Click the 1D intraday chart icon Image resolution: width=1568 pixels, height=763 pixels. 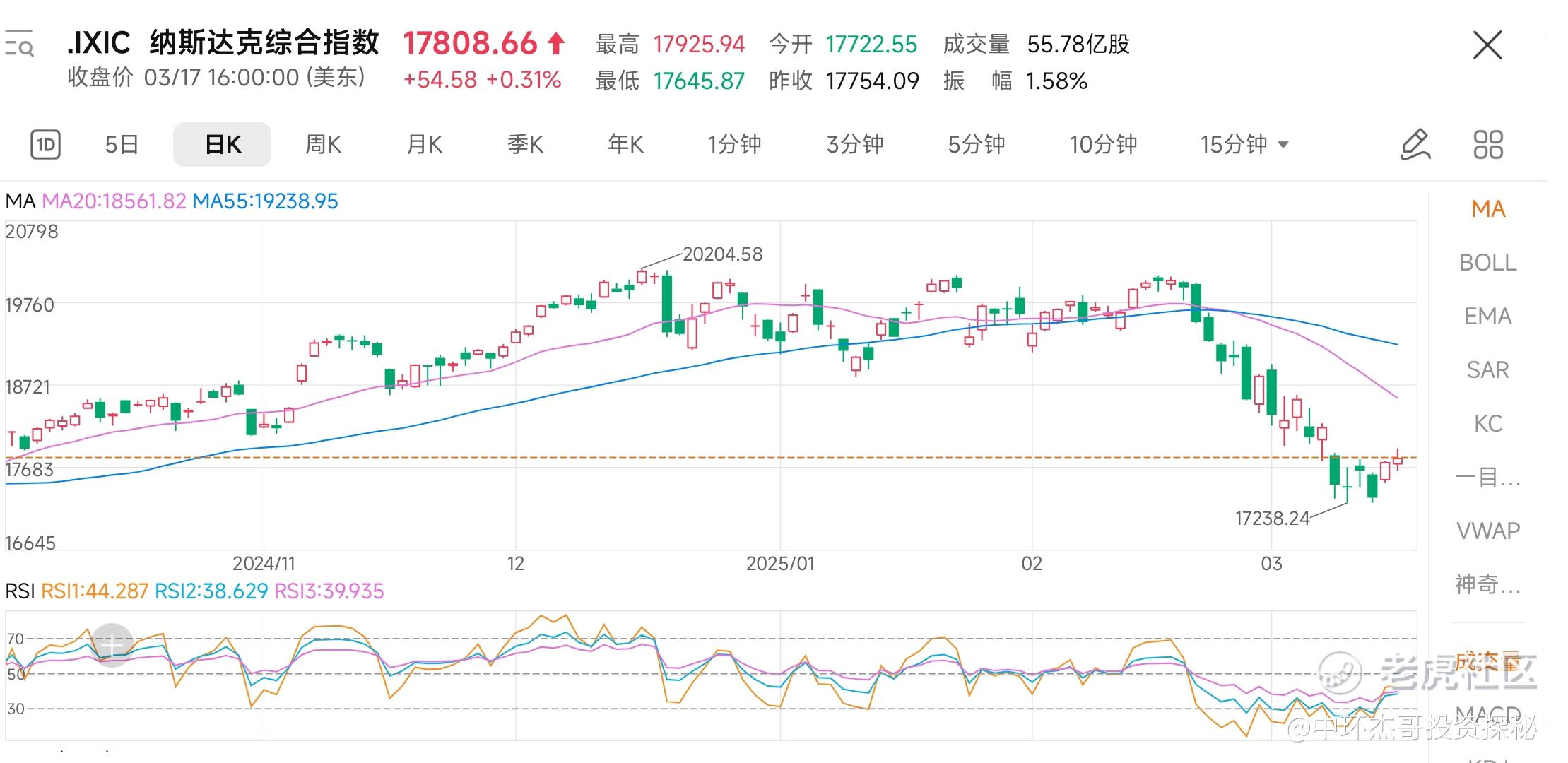[x=45, y=145]
